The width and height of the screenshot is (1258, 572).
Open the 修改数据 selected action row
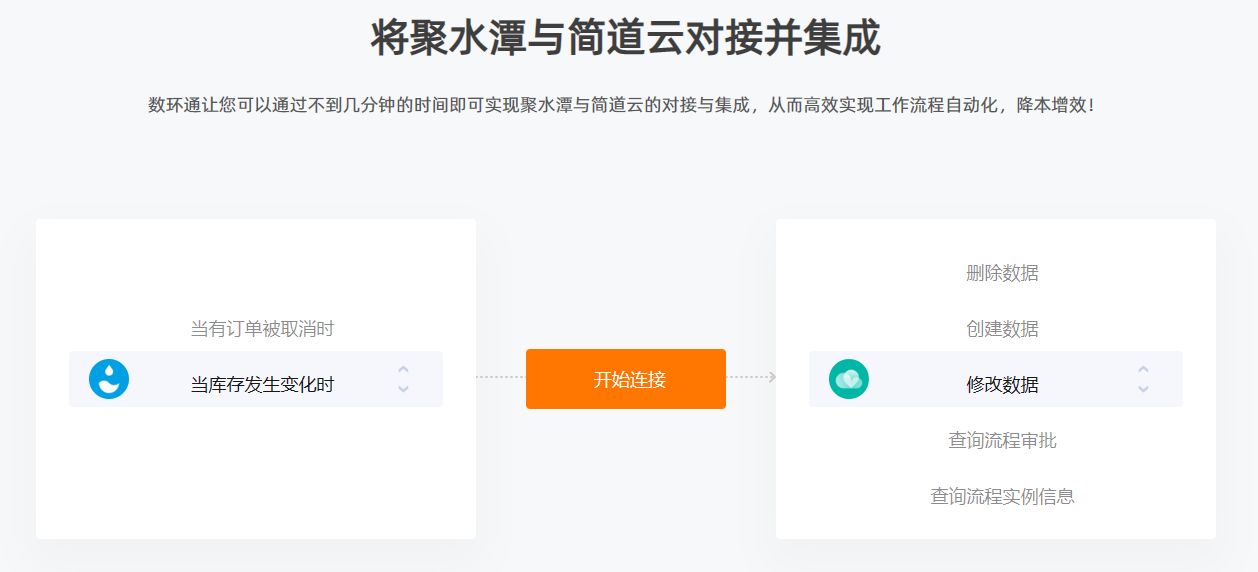point(996,379)
